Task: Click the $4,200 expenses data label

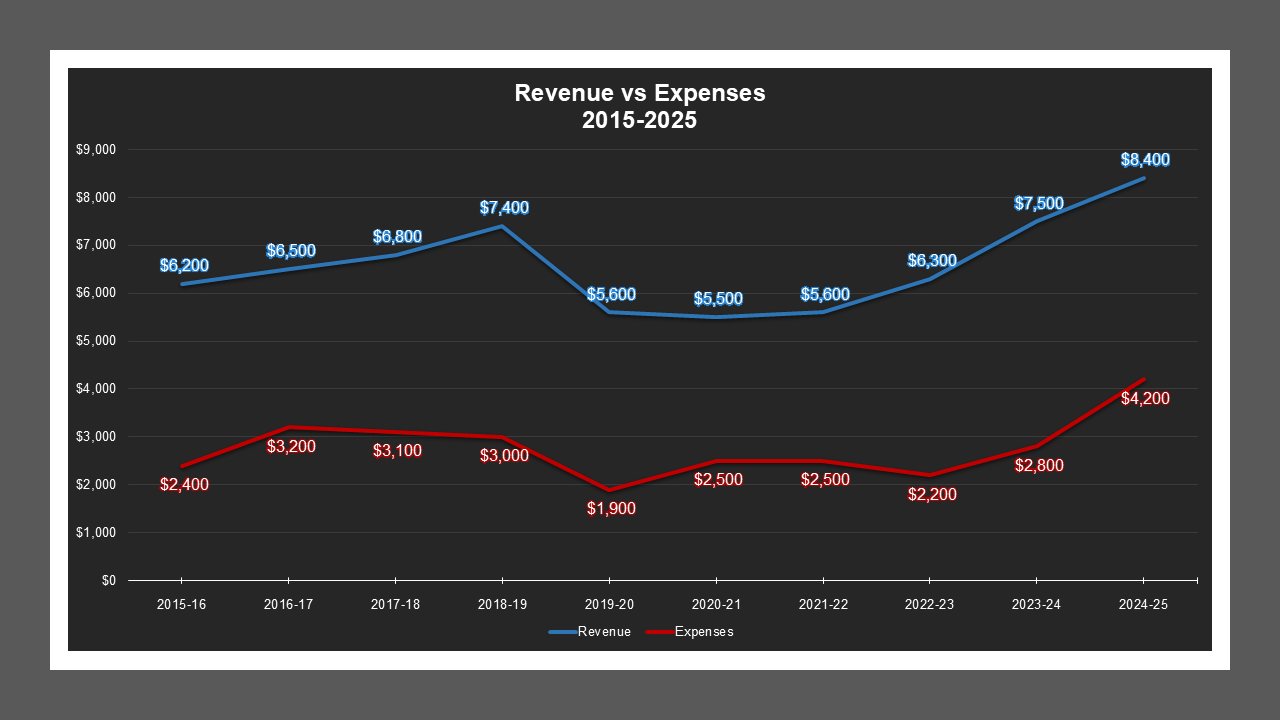Action: tap(1145, 398)
